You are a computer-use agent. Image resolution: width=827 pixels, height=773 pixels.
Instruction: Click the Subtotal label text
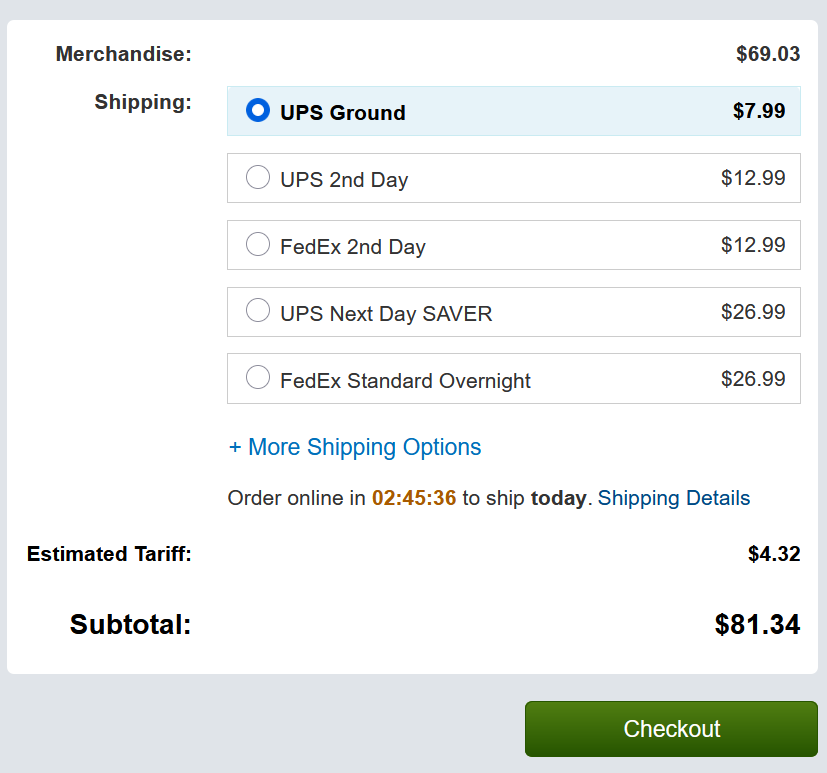[x=130, y=625]
